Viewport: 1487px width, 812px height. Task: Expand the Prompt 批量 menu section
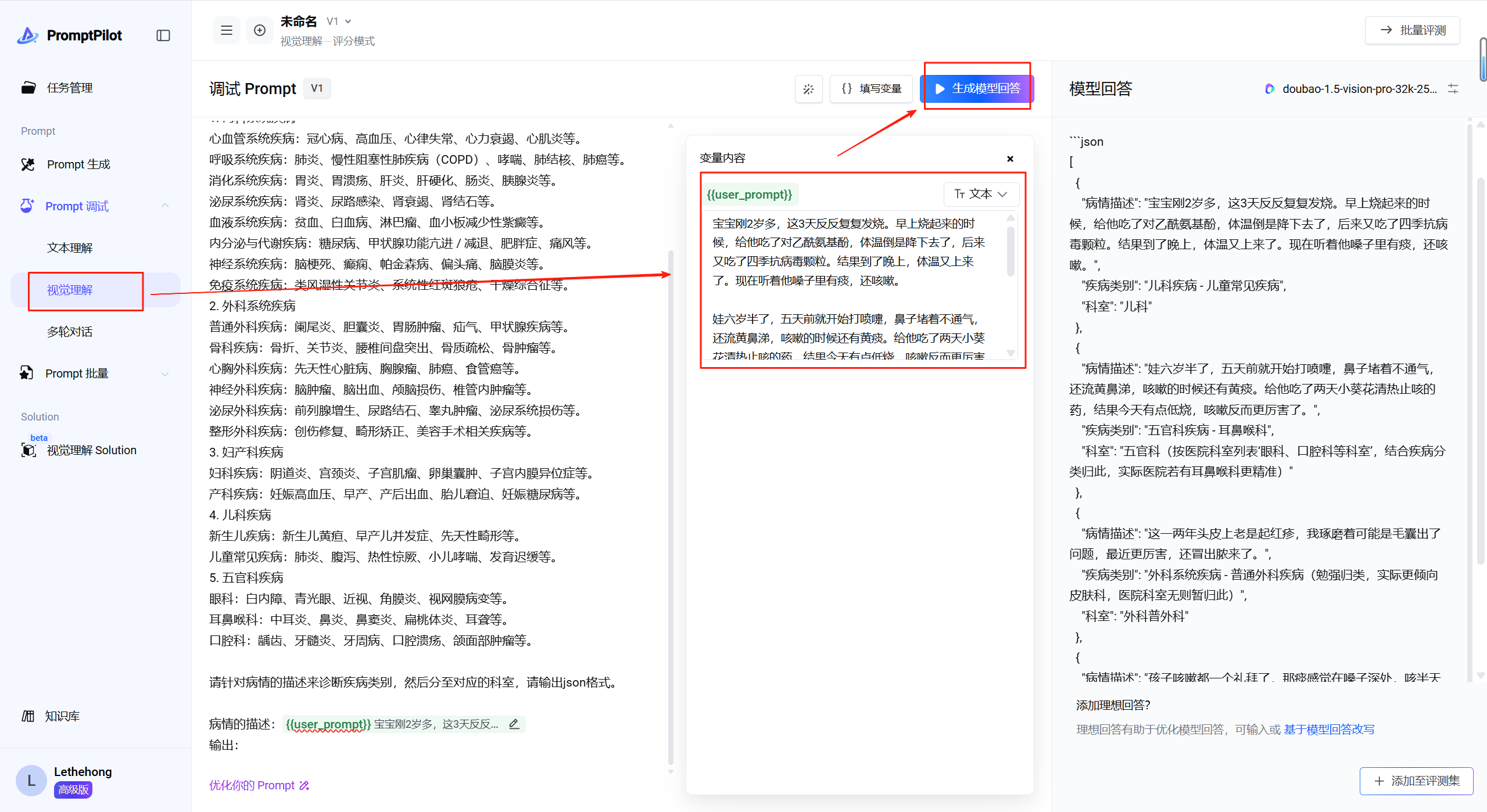tap(165, 373)
